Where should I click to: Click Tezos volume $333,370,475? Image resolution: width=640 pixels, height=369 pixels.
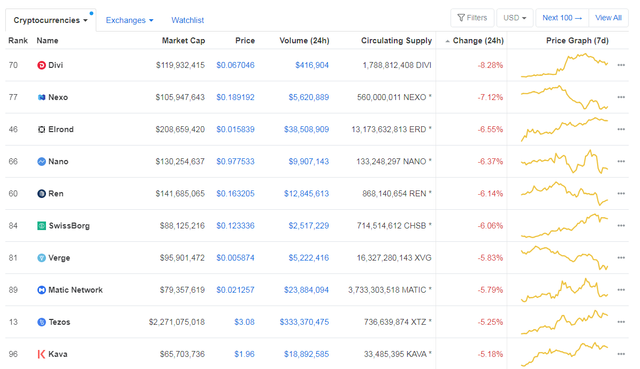tap(304, 322)
